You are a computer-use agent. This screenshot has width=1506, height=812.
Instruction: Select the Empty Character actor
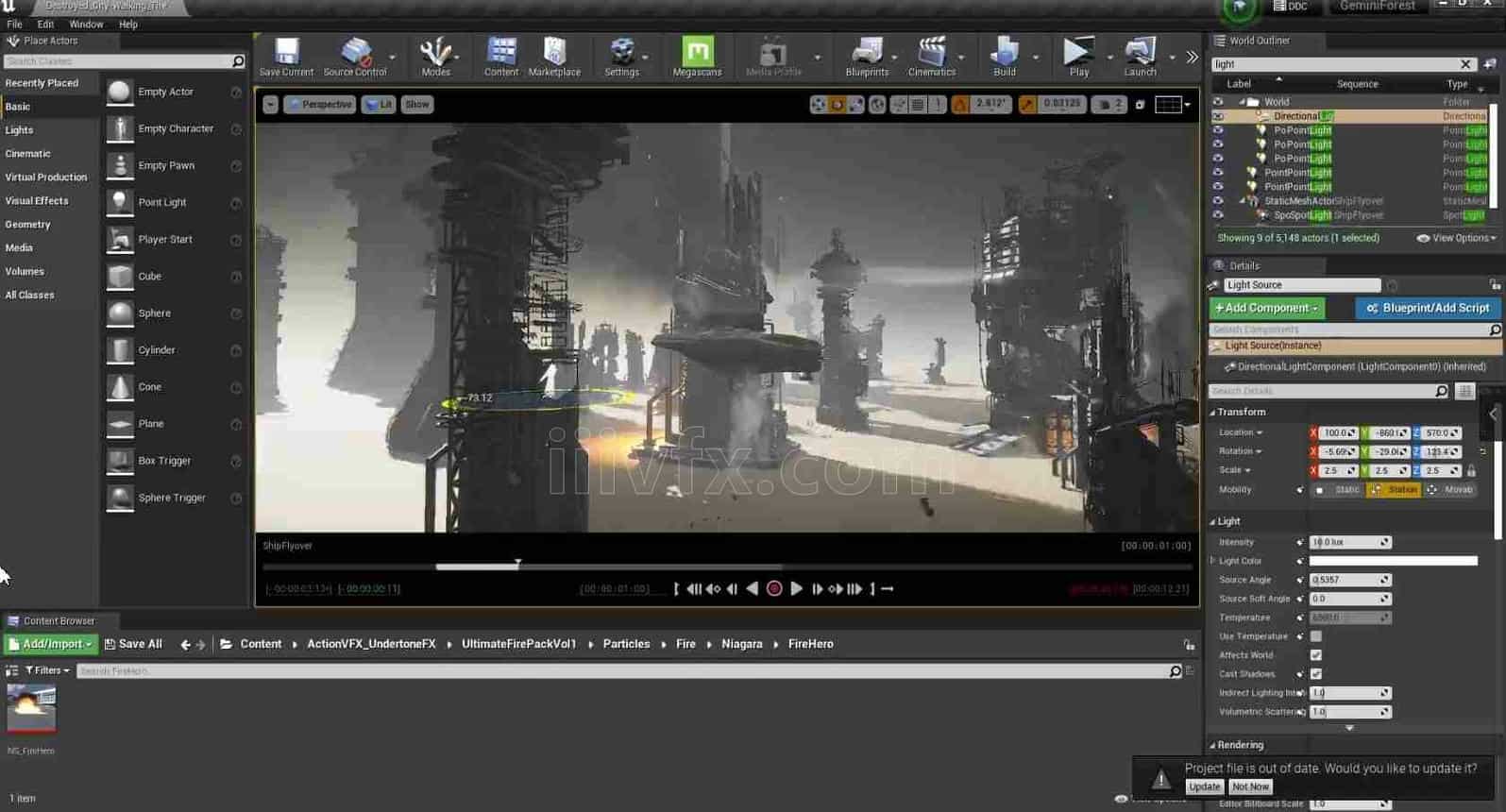click(x=175, y=128)
